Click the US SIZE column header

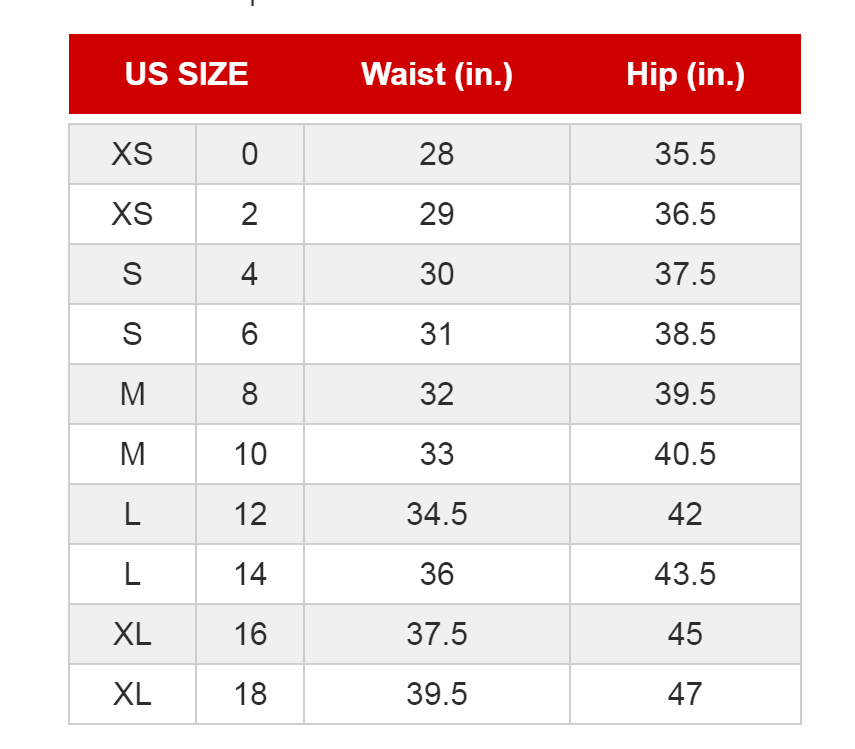click(x=186, y=75)
